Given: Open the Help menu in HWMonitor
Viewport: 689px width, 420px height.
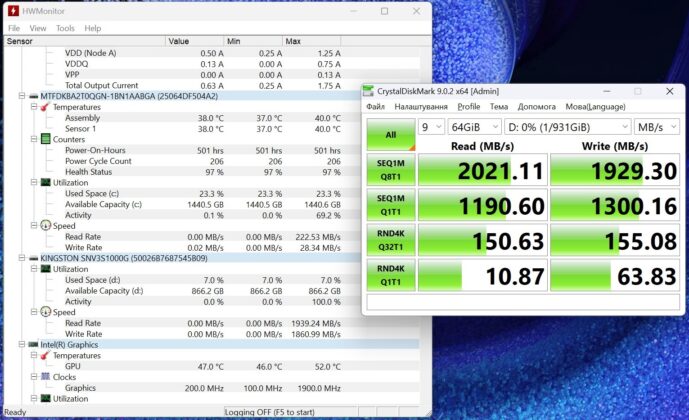Looking at the screenshot, I should coord(93,28).
